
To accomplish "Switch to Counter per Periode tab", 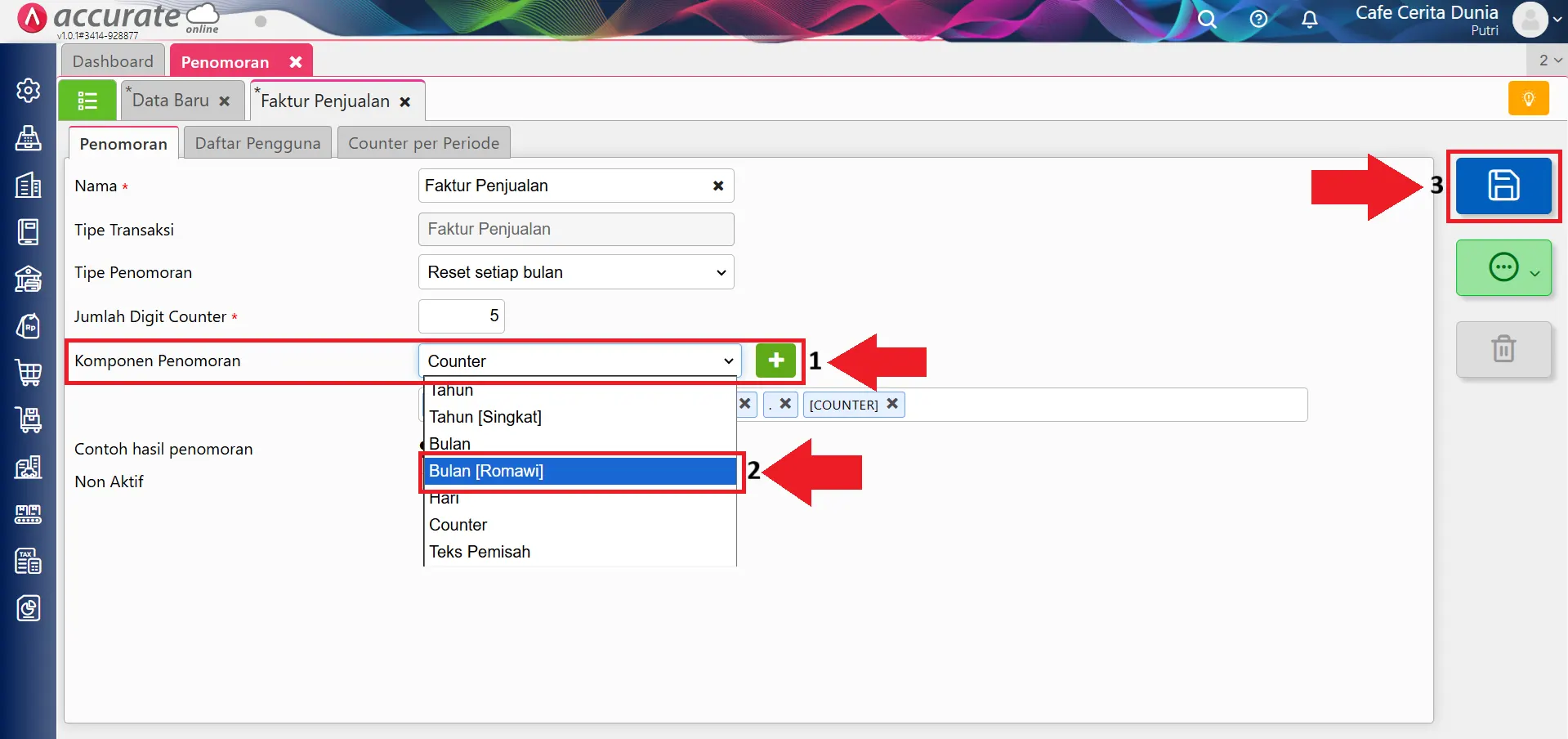I will click(x=423, y=143).
